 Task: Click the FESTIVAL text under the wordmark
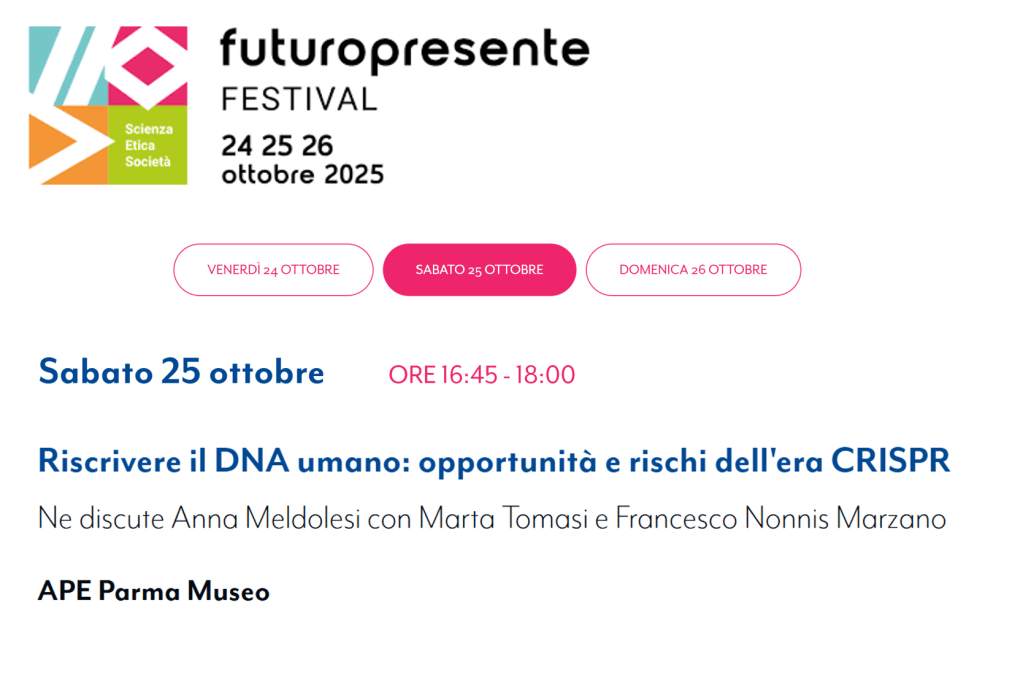(x=298, y=99)
